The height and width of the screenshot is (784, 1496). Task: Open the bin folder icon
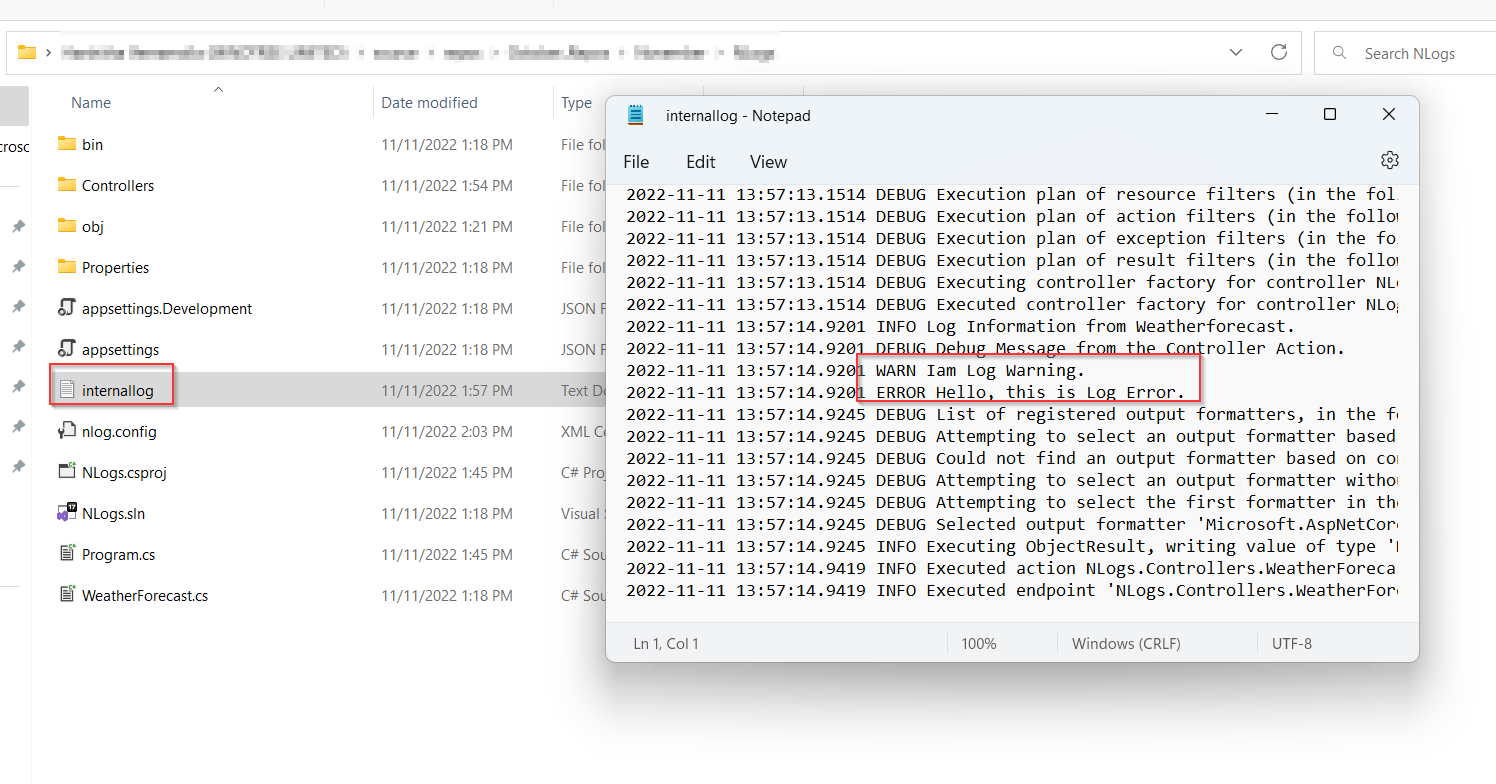pos(67,144)
